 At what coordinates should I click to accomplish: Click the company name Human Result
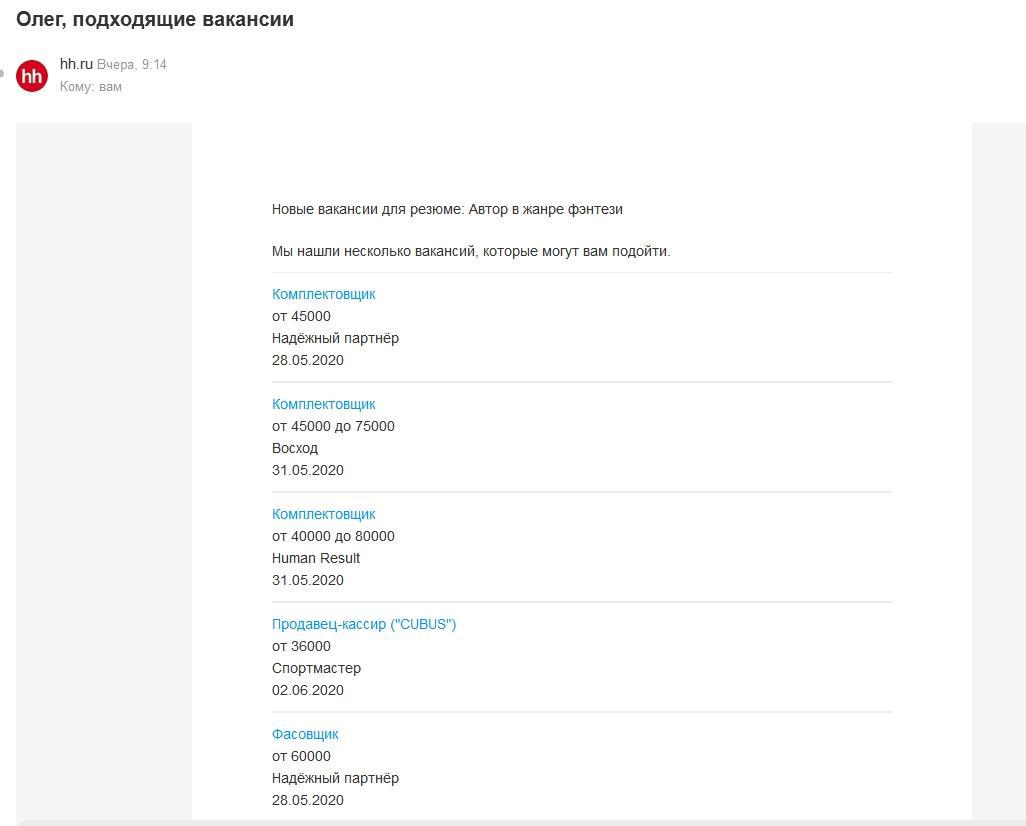click(x=316, y=558)
